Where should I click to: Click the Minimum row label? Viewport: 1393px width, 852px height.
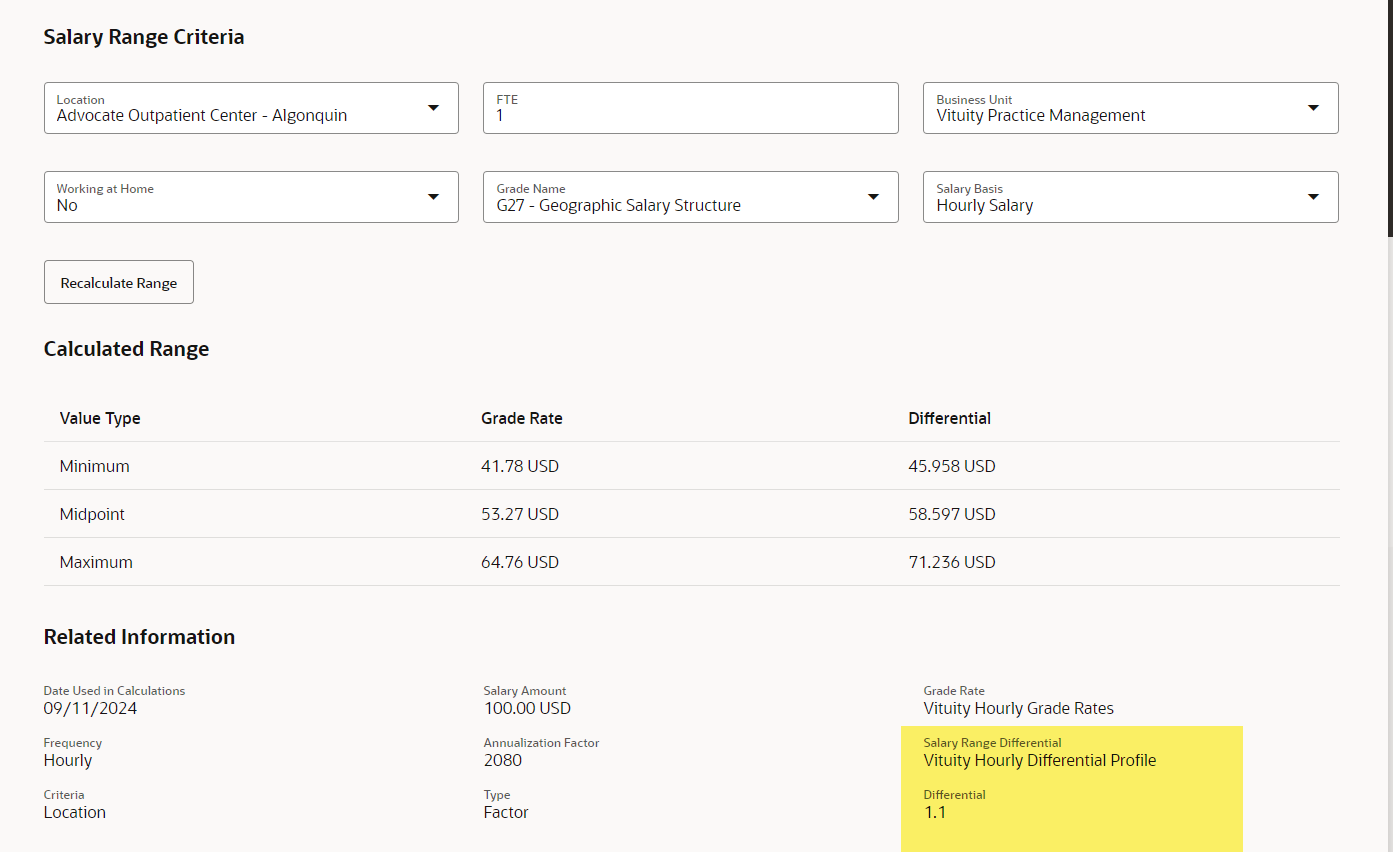coord(94,466)
